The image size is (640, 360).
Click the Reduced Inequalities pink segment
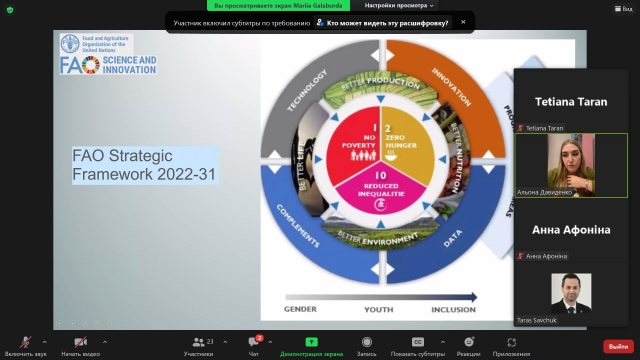pyautogui.click(x=380, y=190)
